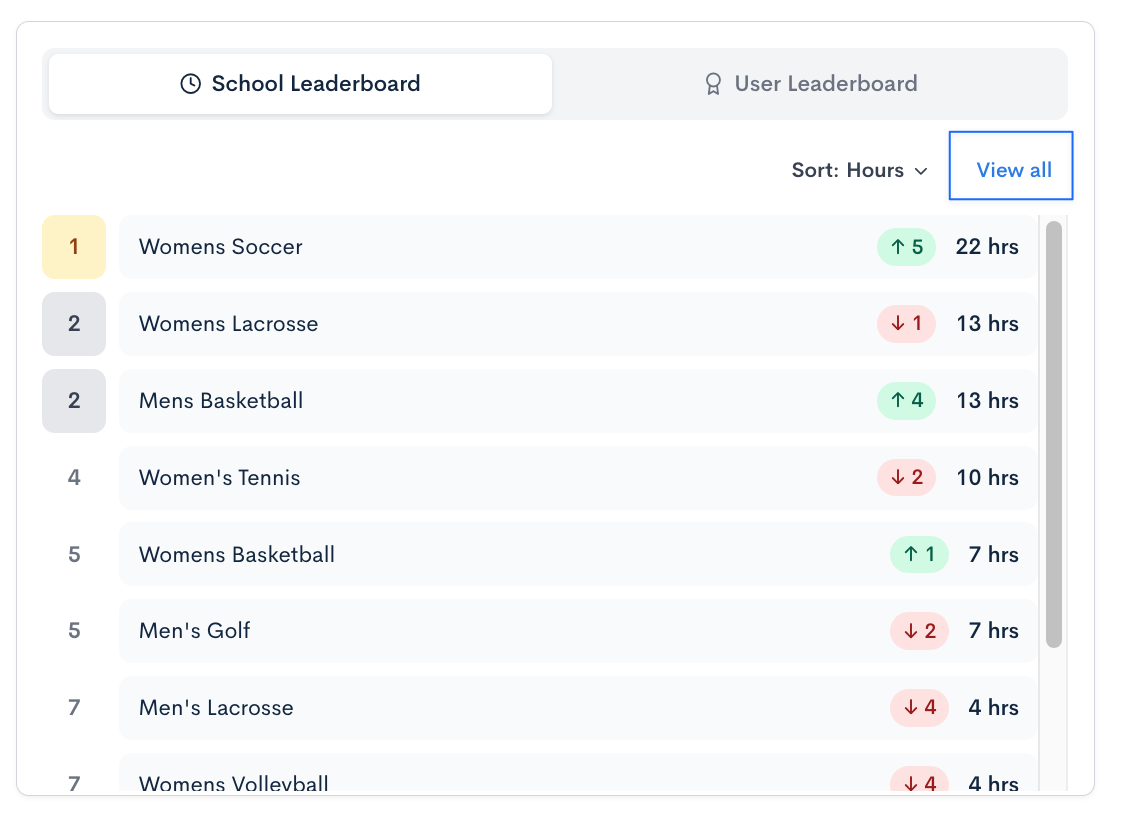Click the rank 5 number beside Womens Basketball
The image size is (1126, 832).
click(x=74, y=554)
